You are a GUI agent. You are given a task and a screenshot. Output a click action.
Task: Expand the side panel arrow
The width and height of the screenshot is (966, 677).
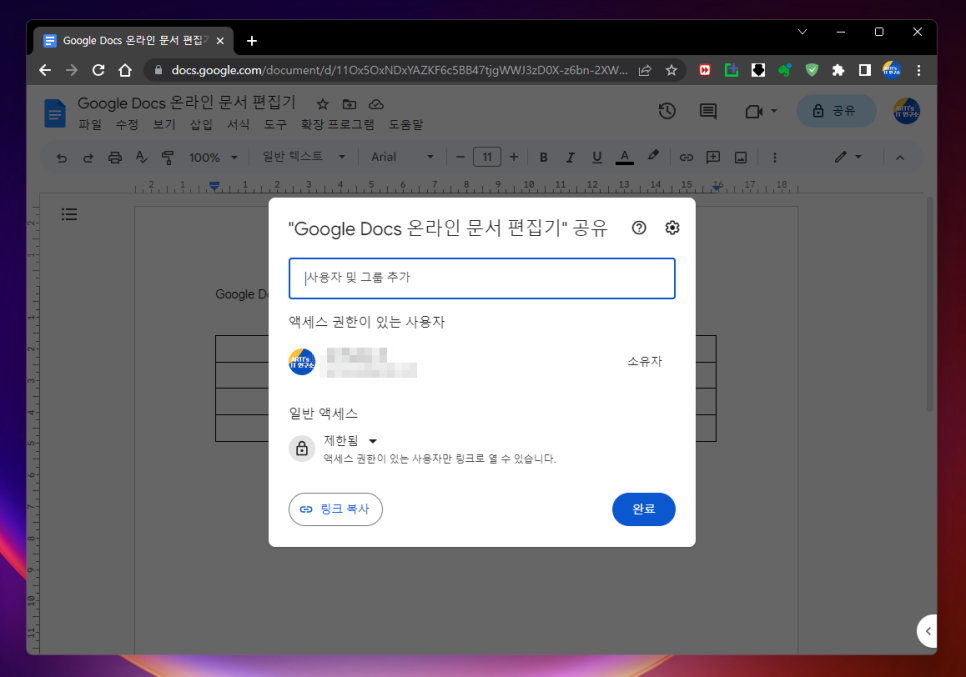(x=927, y=631)
